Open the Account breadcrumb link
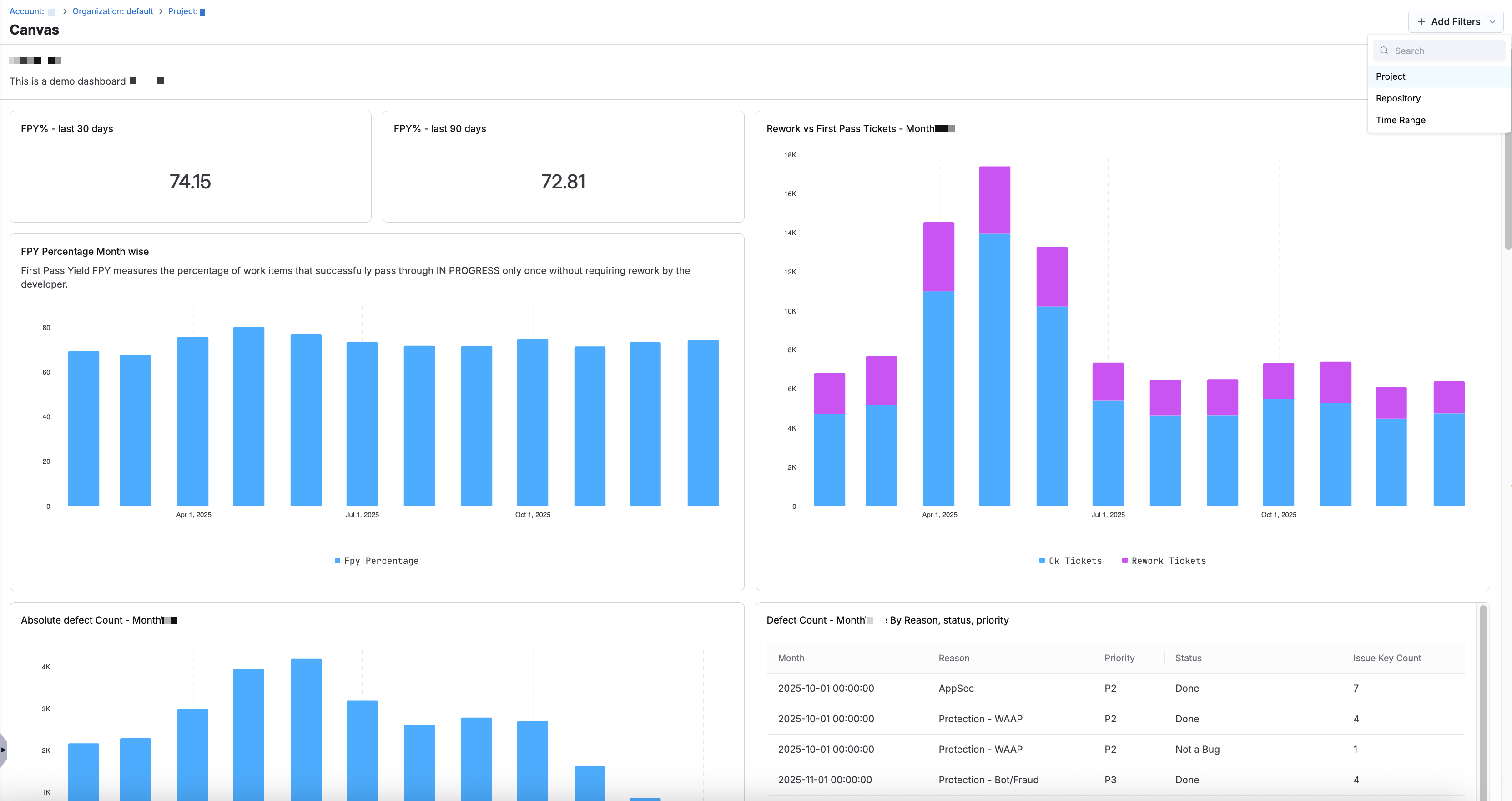The width and height of the screenshot is (1512, 801). 27,11
